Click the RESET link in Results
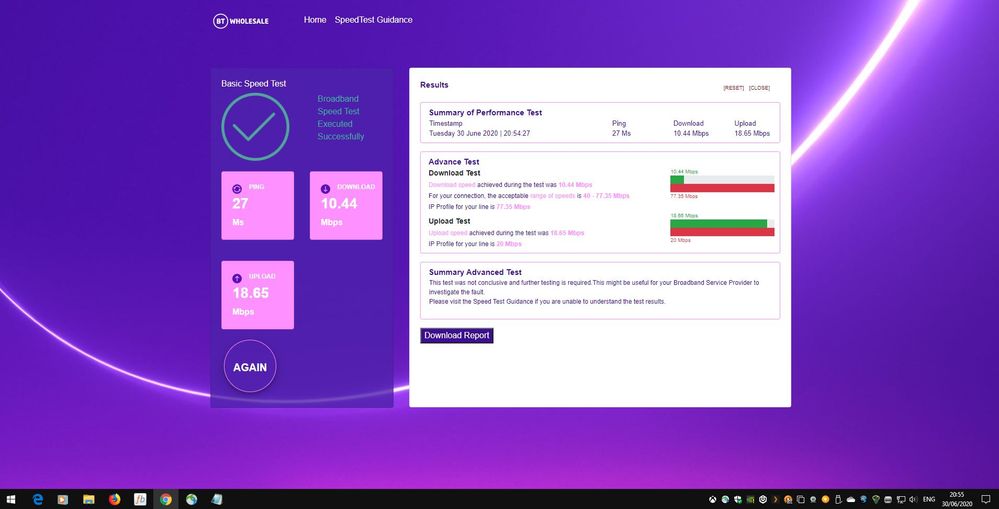This screenshot has width=999, height=509. (733, 88)
